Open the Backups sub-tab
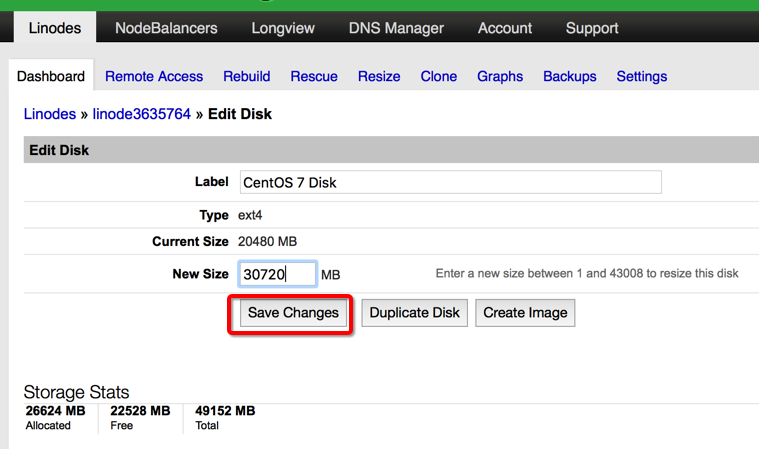The height and width of the screenshot is (449, 759). [570, 76]
